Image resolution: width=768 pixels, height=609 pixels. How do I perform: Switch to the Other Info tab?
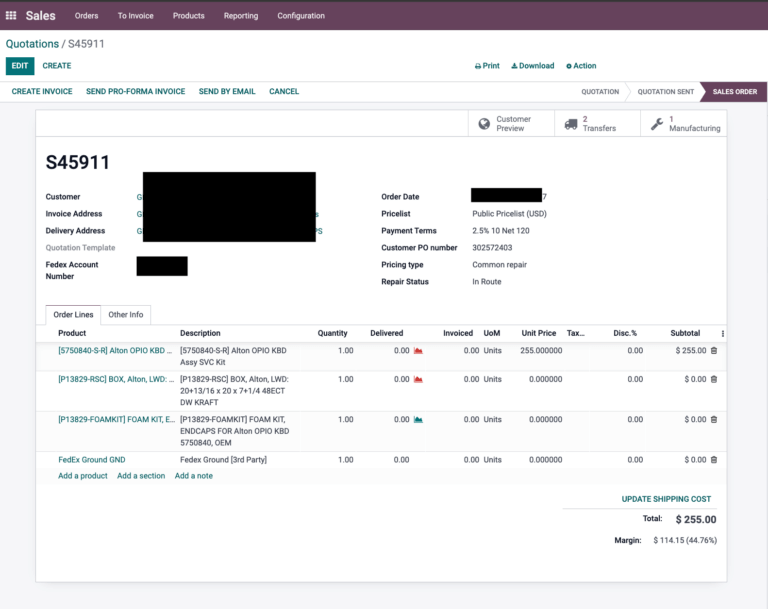tap(126, 315)
